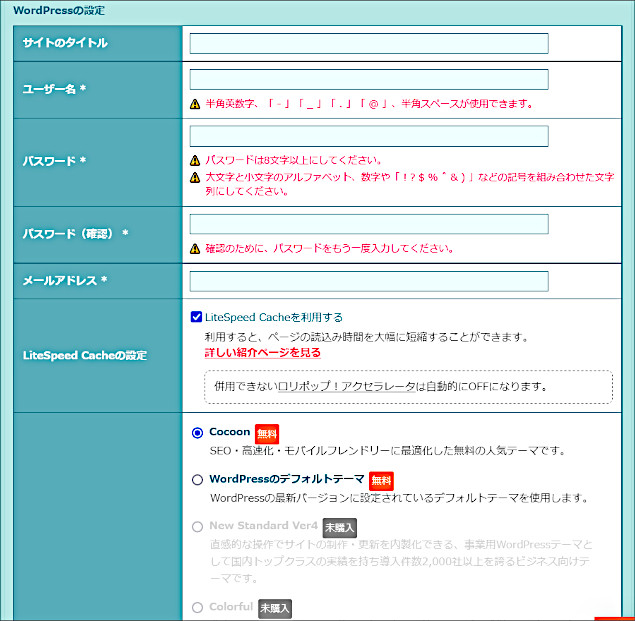Click 利用すると、ページの読込み時間 description text

(x=367, y=337)
